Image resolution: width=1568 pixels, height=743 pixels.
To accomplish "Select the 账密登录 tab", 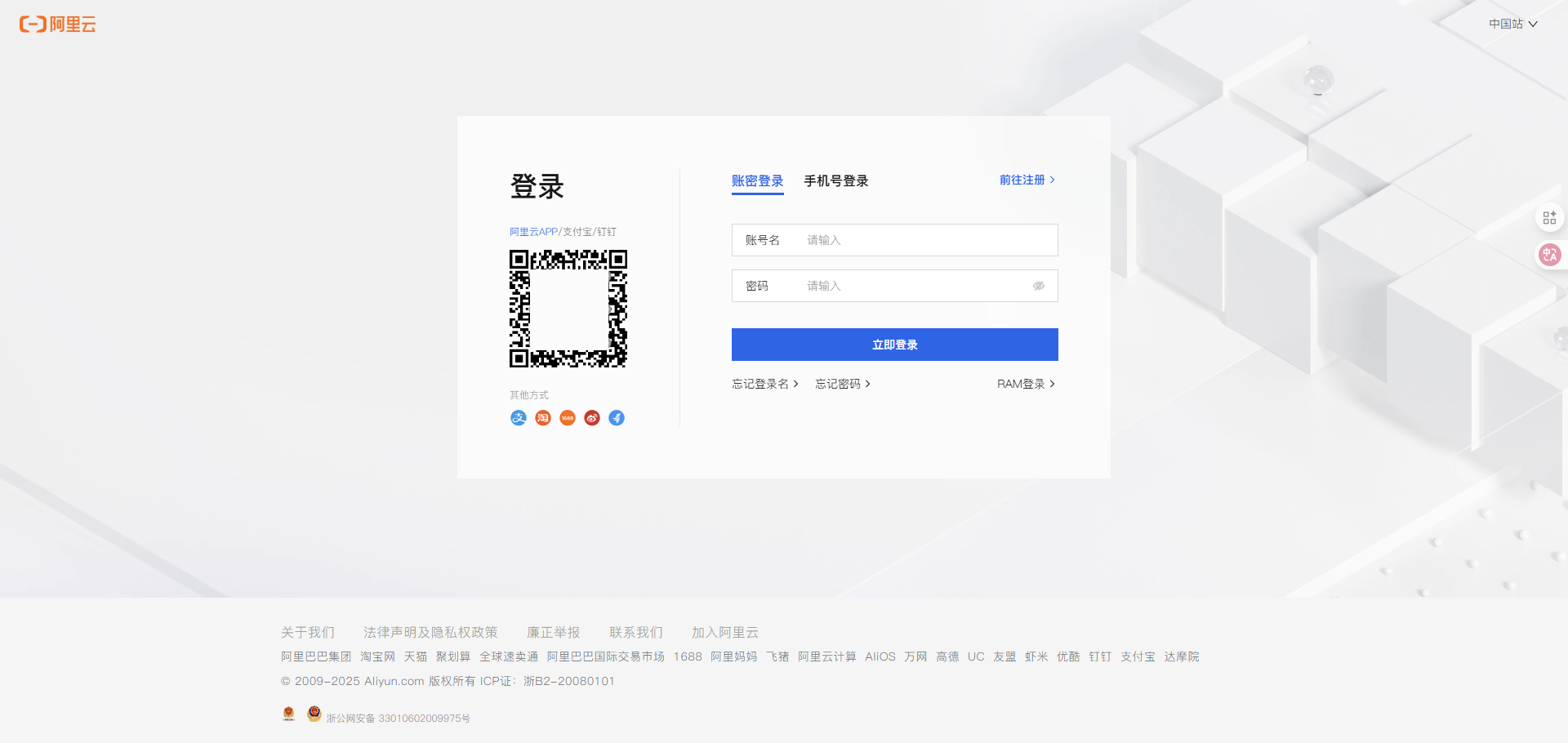I will tap(757, 181).
